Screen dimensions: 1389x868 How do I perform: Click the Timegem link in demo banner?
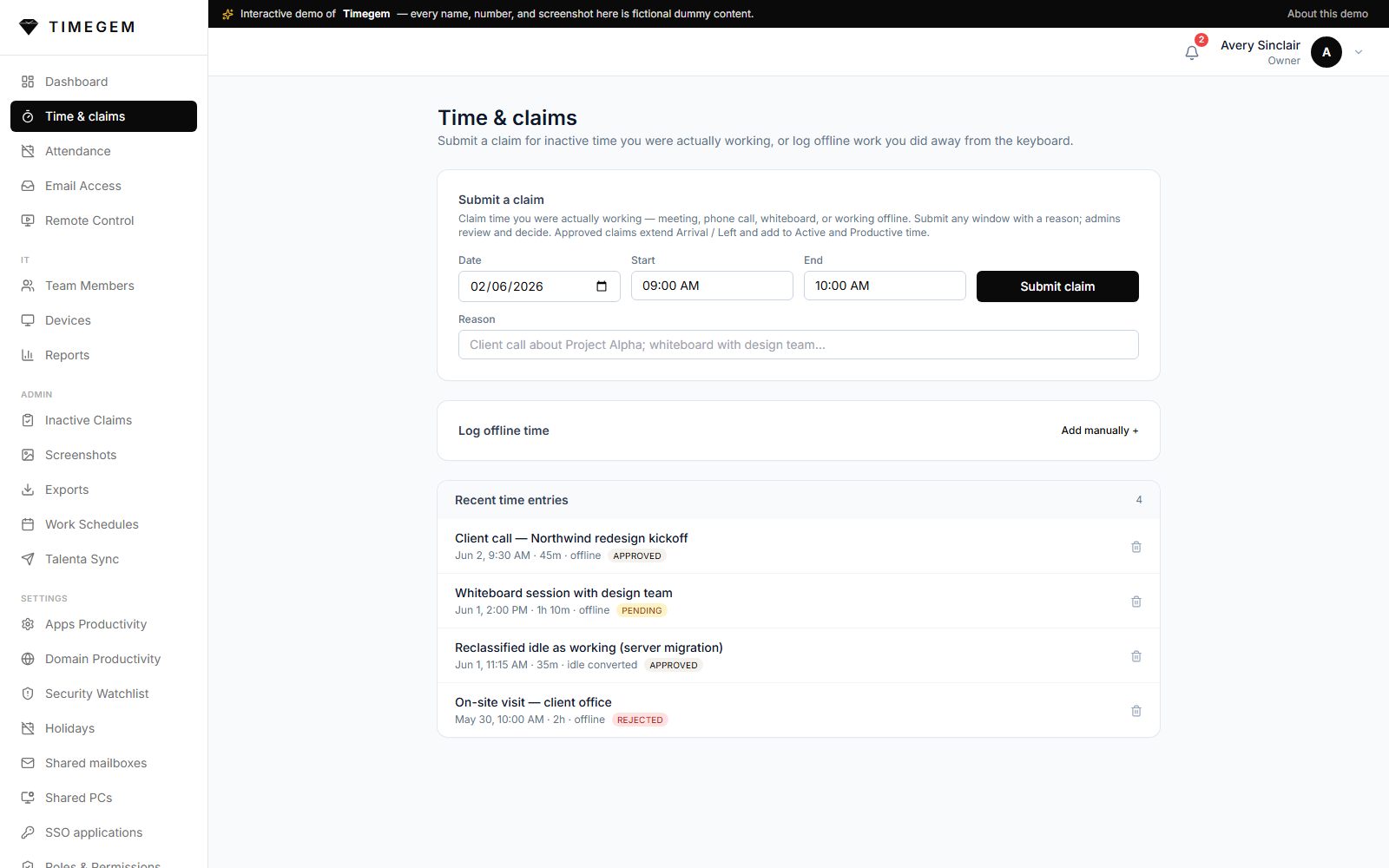[x=366, y=14]
